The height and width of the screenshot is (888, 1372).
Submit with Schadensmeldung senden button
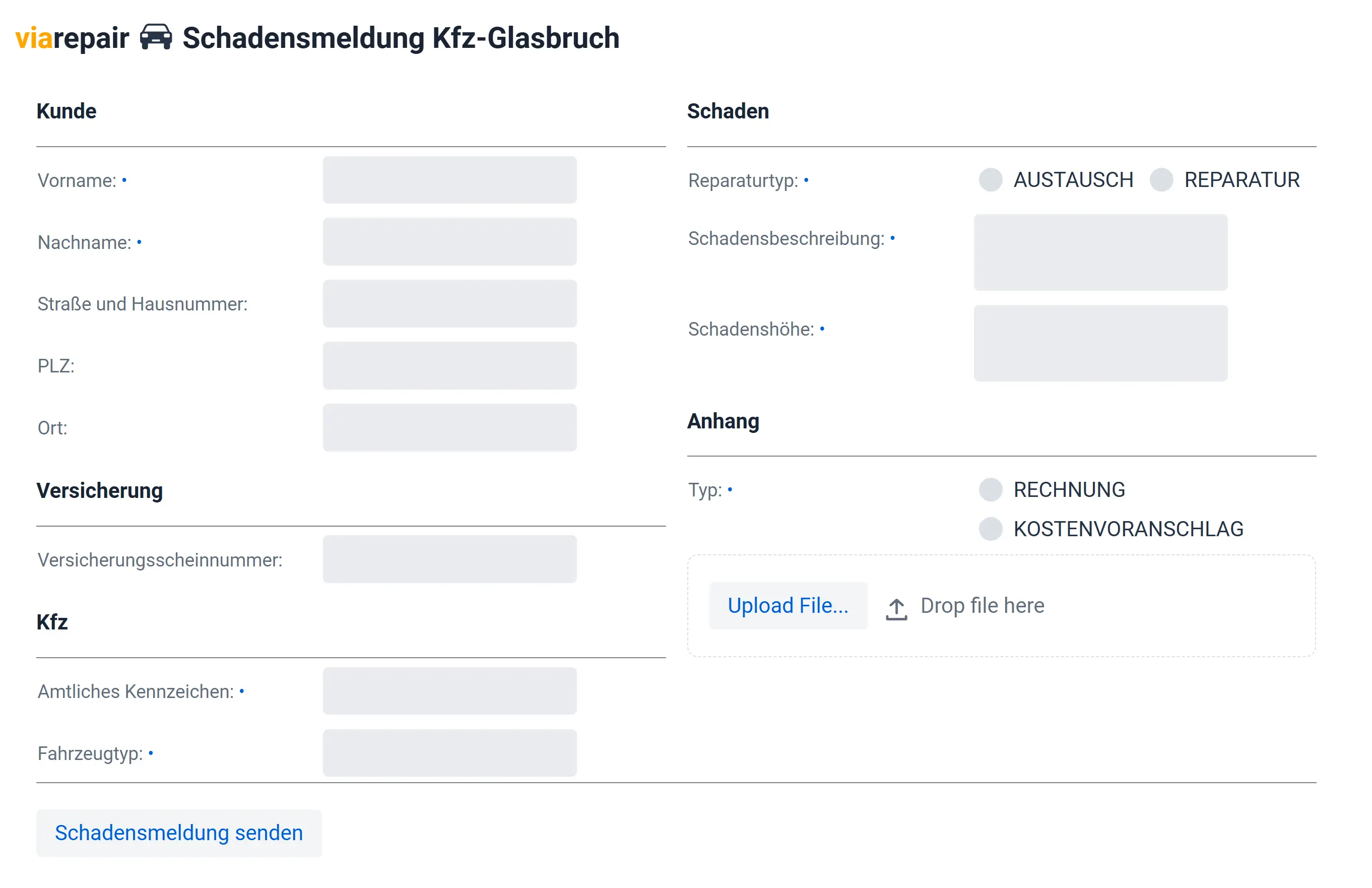tap(179, 833)
